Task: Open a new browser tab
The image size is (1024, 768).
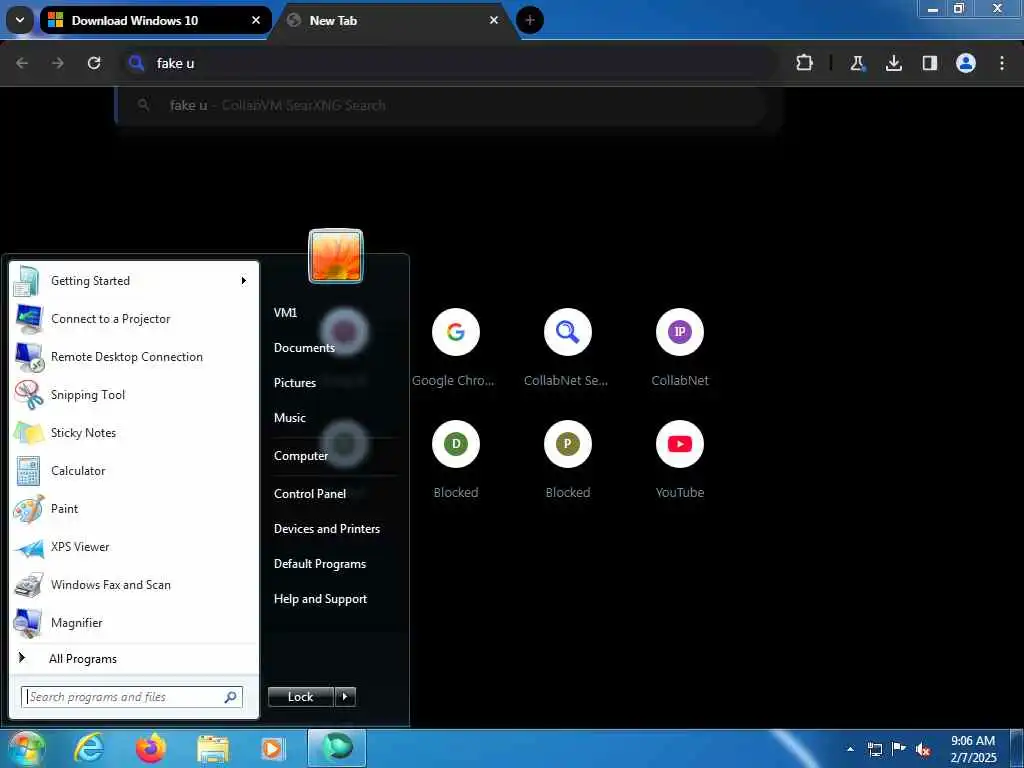Action: tap(530, 20)
